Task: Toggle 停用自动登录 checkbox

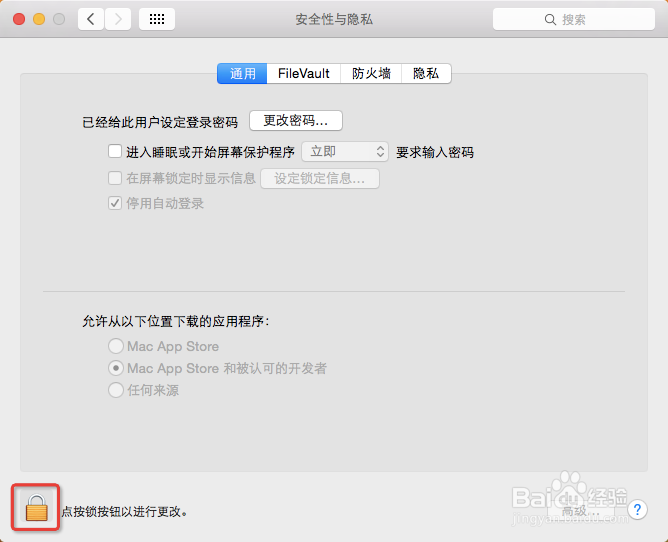Action: point(115,203)
